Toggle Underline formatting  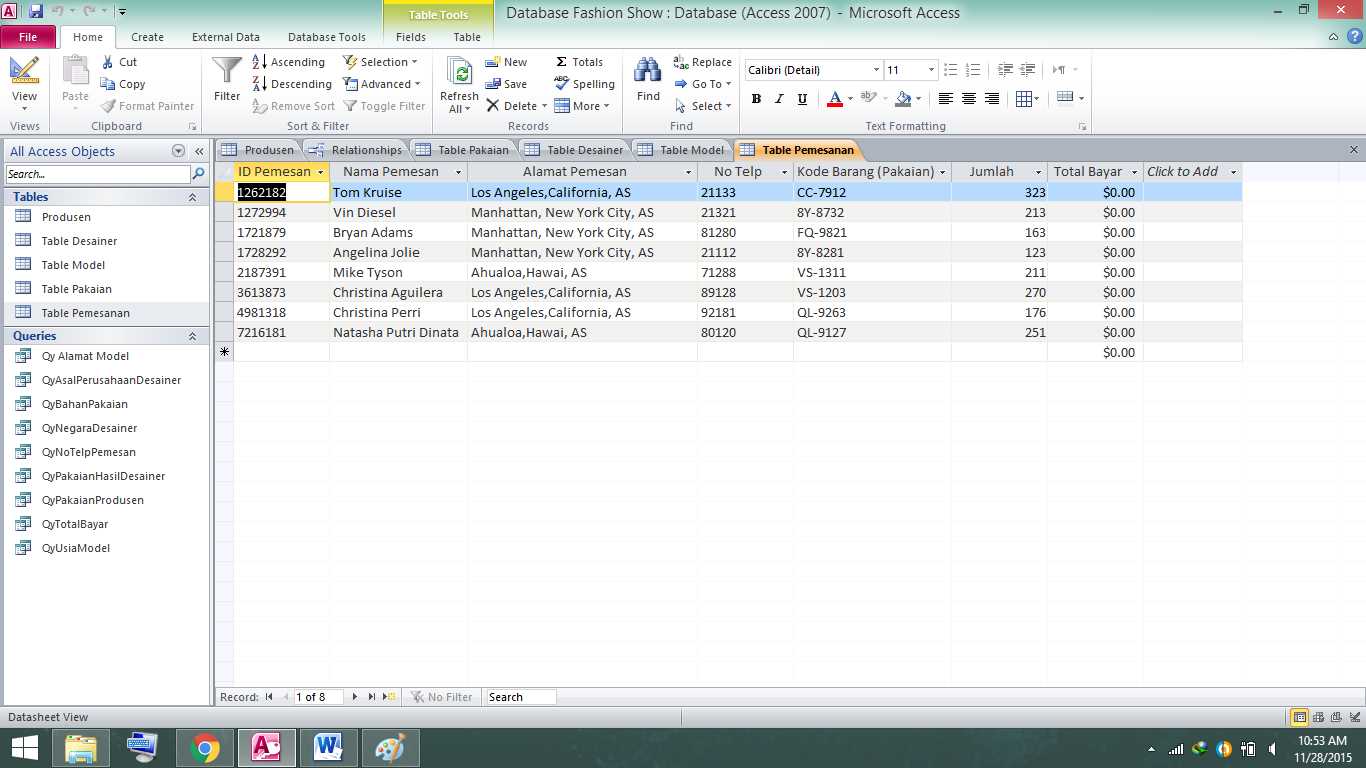coord(802,99)
